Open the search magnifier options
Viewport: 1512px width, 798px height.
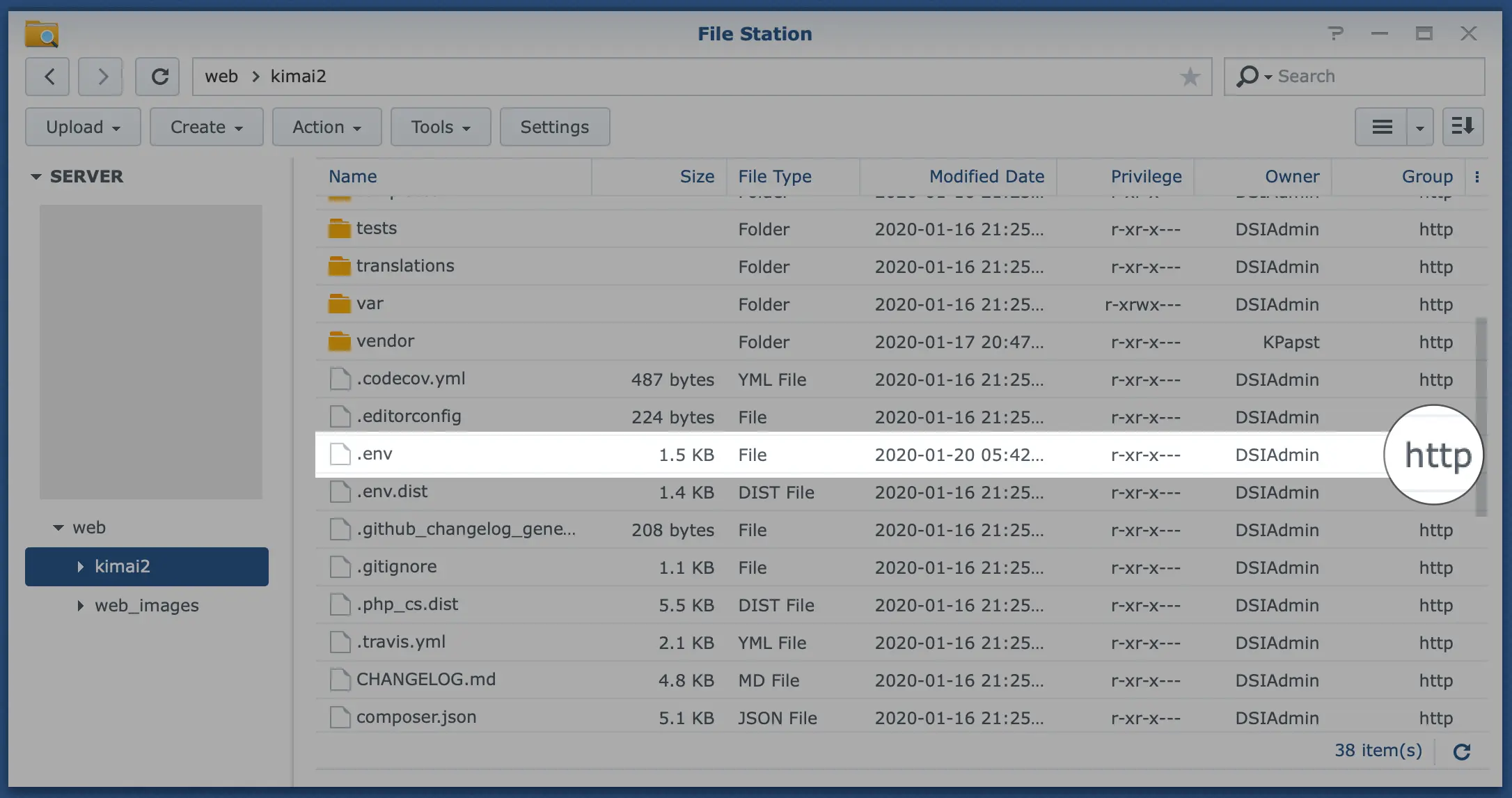[1254, 77]
